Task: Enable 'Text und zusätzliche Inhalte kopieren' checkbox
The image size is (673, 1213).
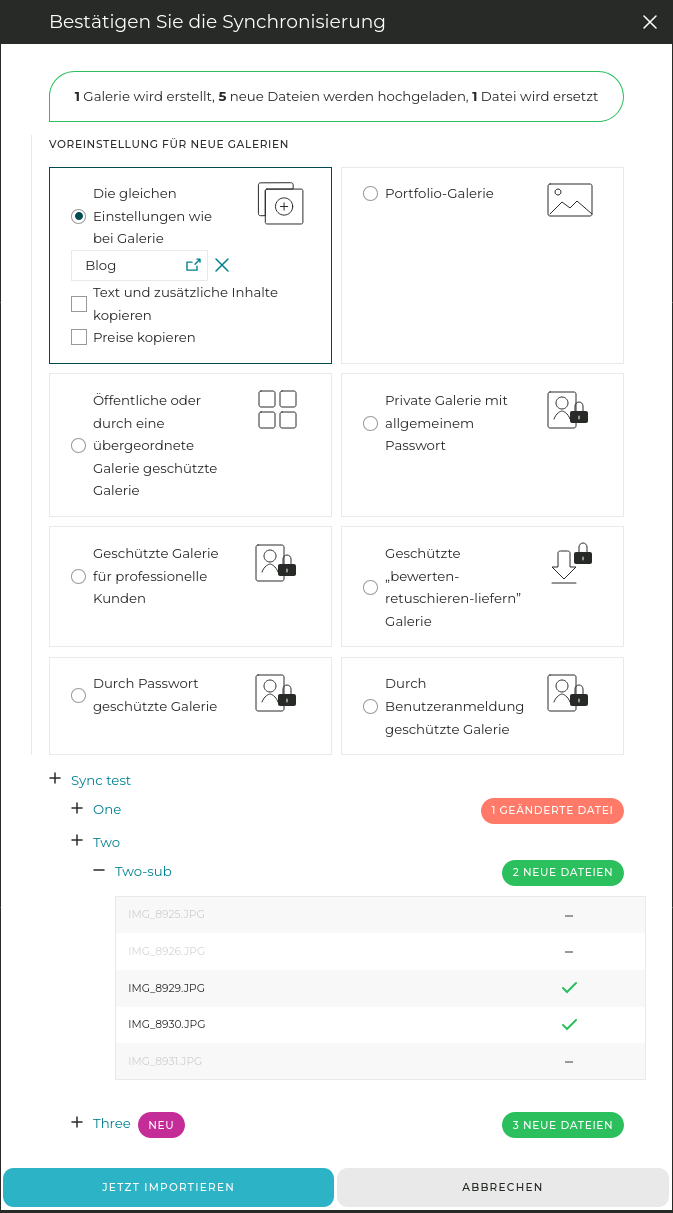Action: click(79, 304)
